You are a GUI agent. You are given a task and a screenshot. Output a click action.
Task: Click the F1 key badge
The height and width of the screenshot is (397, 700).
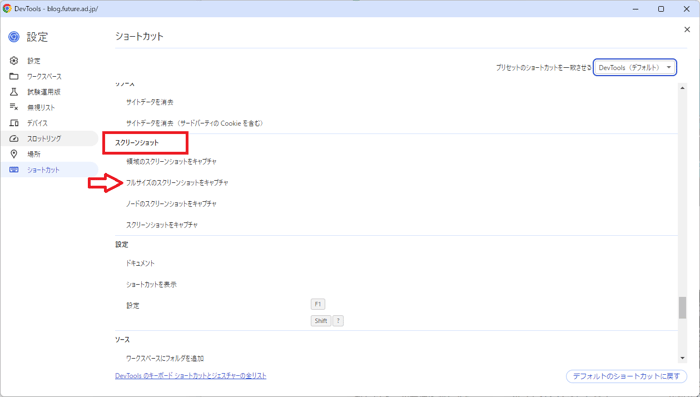click(x=318, y=304)
